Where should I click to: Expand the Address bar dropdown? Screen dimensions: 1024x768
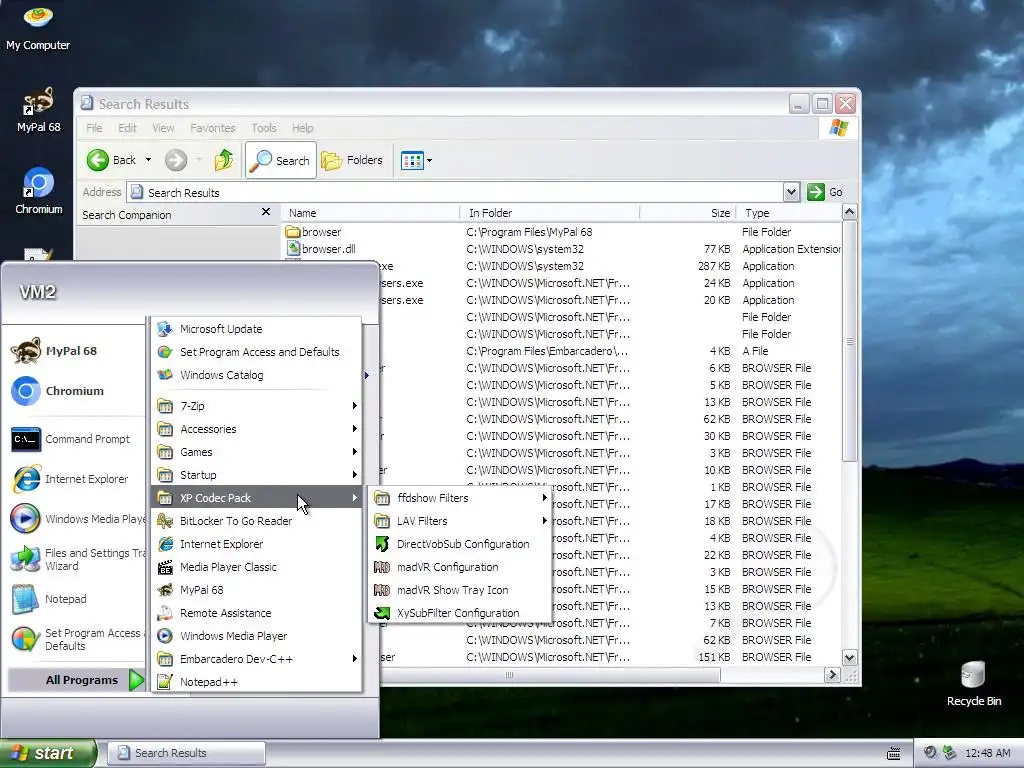[x=791, y=192]
